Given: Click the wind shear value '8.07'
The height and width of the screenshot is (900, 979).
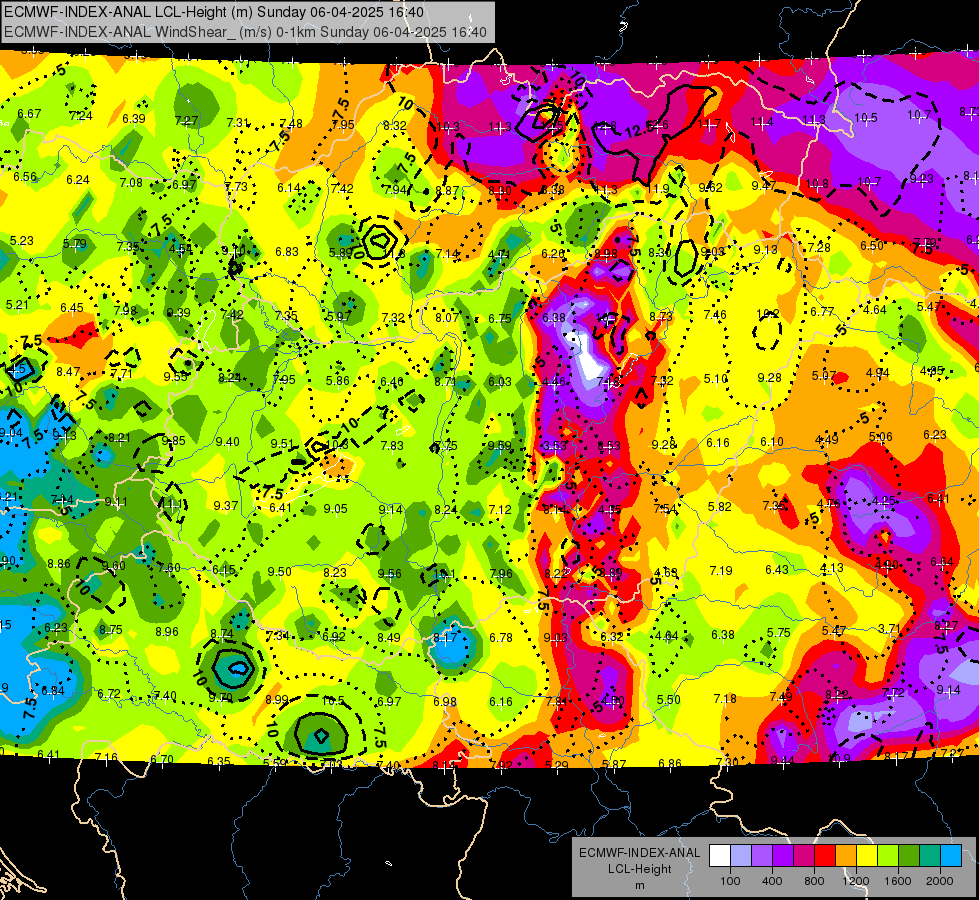Looking at the screenshot, I should tap(447, 317).
